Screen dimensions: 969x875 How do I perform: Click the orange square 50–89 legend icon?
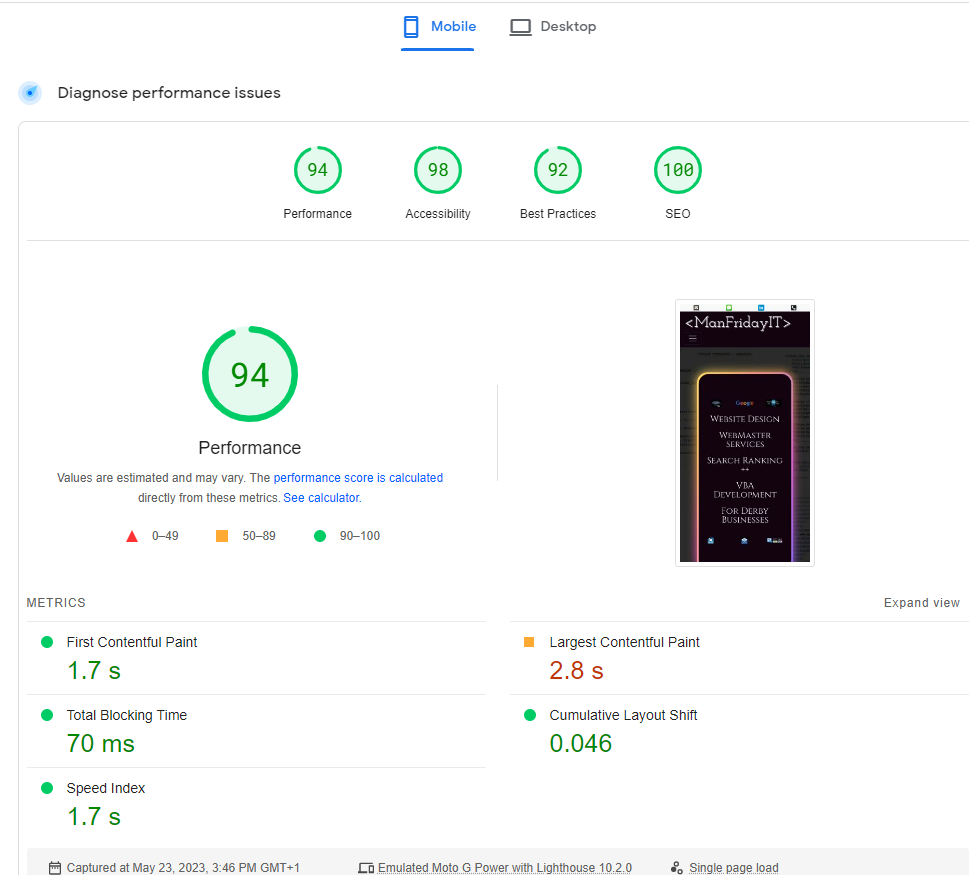(222, 536)
